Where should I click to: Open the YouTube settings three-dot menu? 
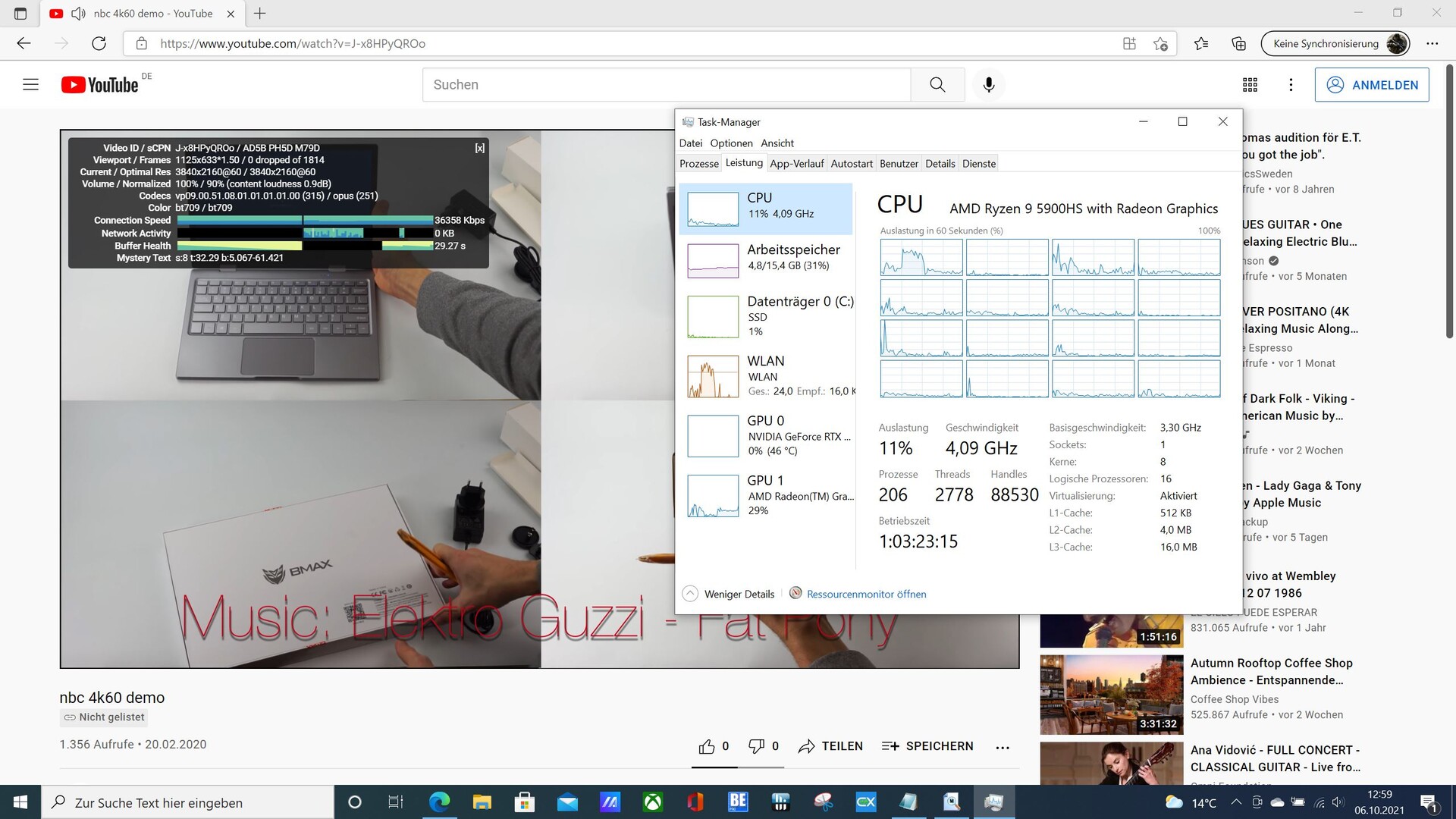click(x=1291, y=85)
